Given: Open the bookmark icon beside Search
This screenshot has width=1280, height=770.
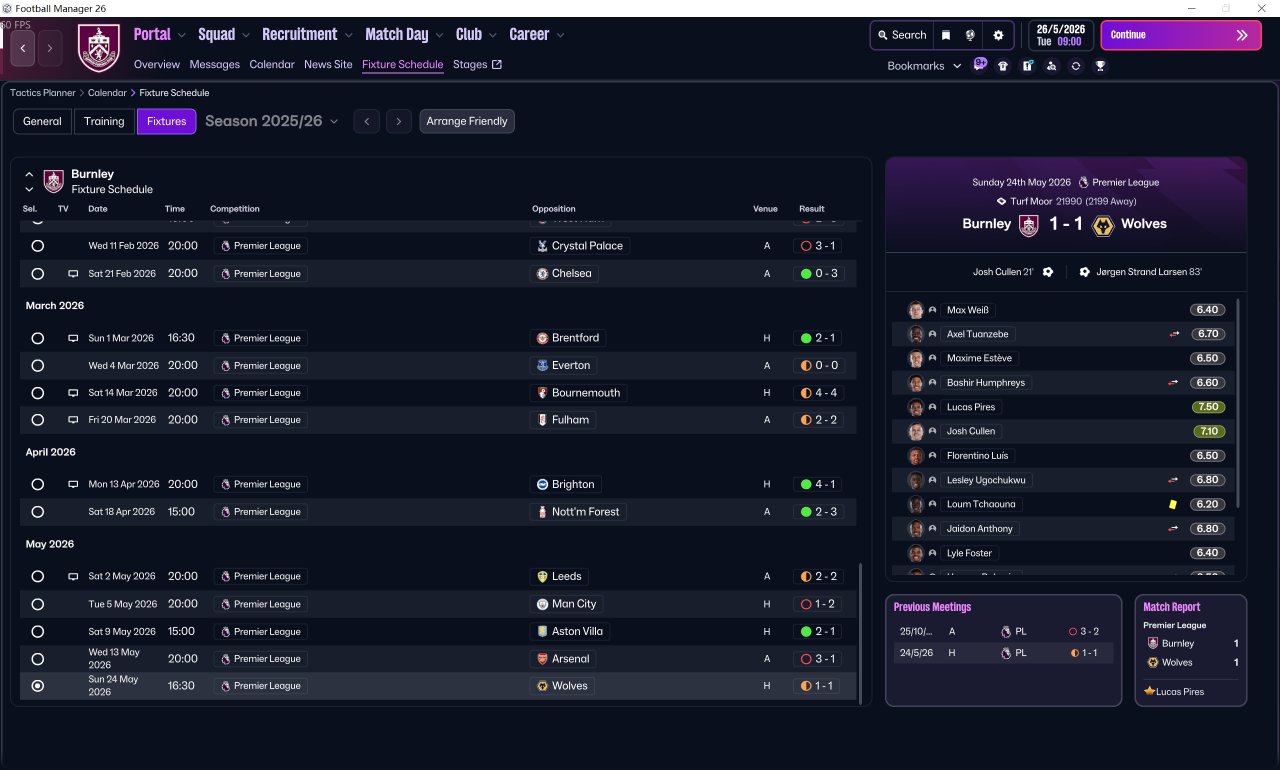Looking at the screenshot, I should (946, 35).
